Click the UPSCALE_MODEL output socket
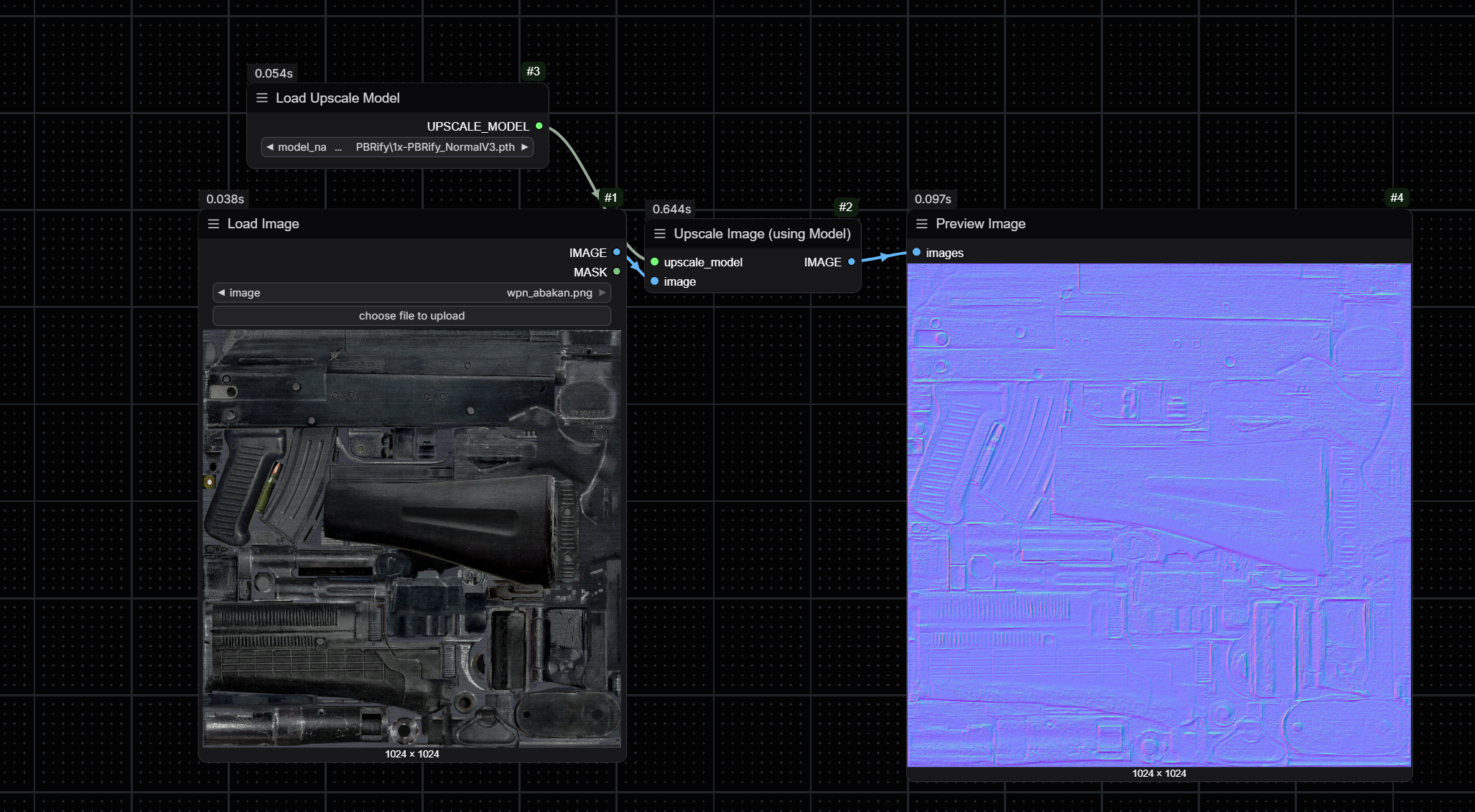Viewport: 1475px width, 812px height. pyautogui.click(x=539, y=126)
